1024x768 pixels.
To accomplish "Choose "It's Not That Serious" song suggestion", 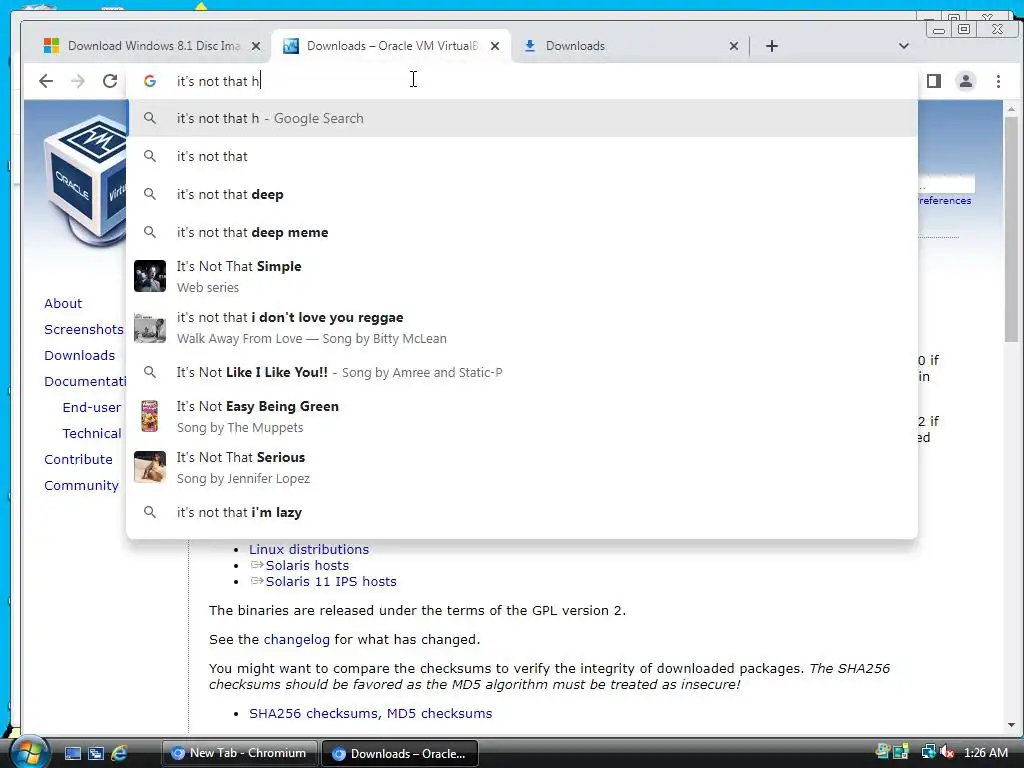I will point(522,467).
